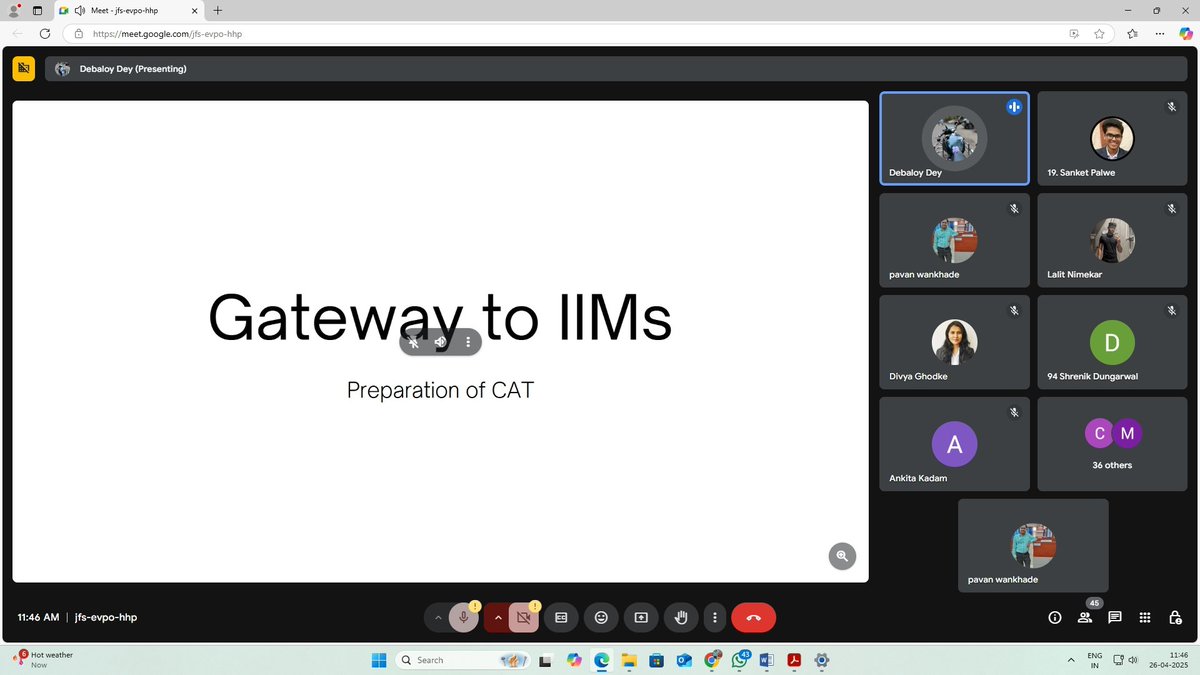Add page to favorites star icon
Image resolution: width=1200 pixels, height=675 pixels.
(x=1099, y=33)
